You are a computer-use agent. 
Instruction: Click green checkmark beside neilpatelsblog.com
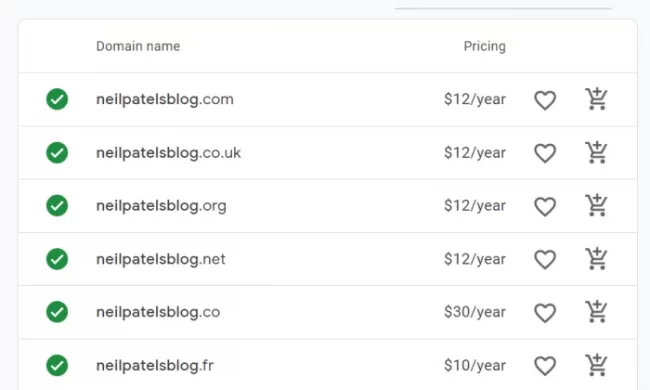point(57,99)
